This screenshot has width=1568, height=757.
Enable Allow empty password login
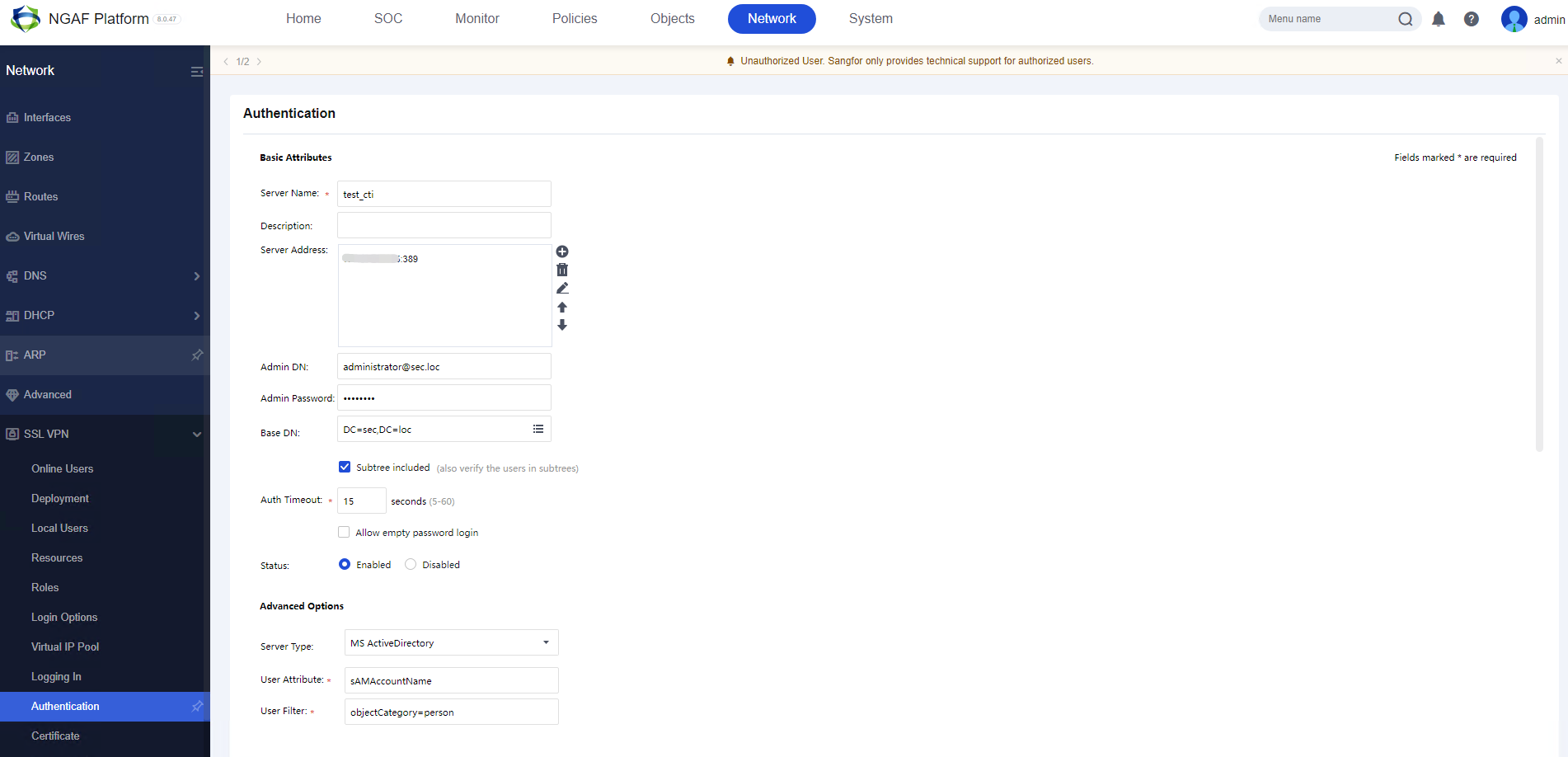click(344, 532)
